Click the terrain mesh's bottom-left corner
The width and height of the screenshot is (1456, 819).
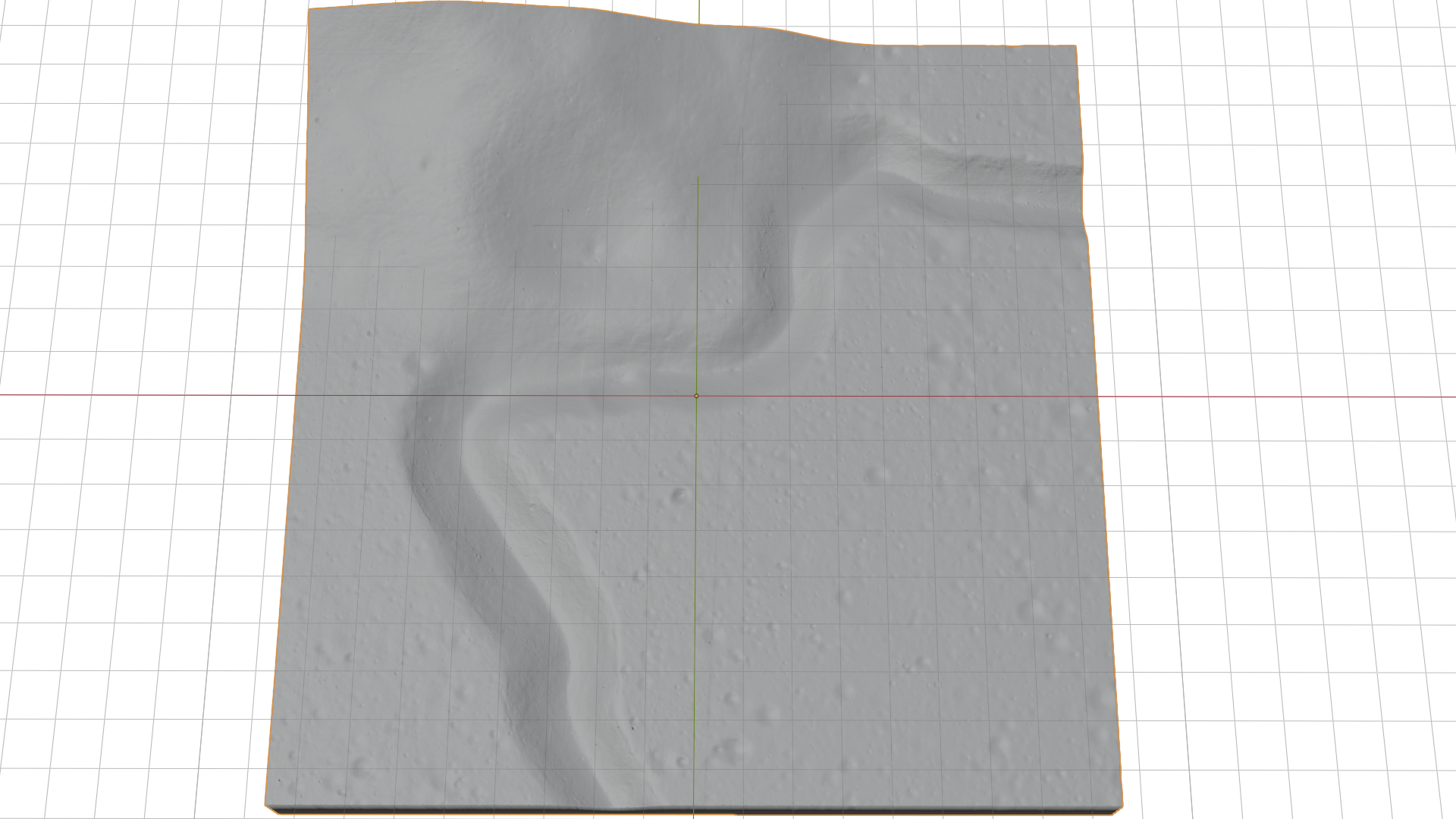point(266,804)
